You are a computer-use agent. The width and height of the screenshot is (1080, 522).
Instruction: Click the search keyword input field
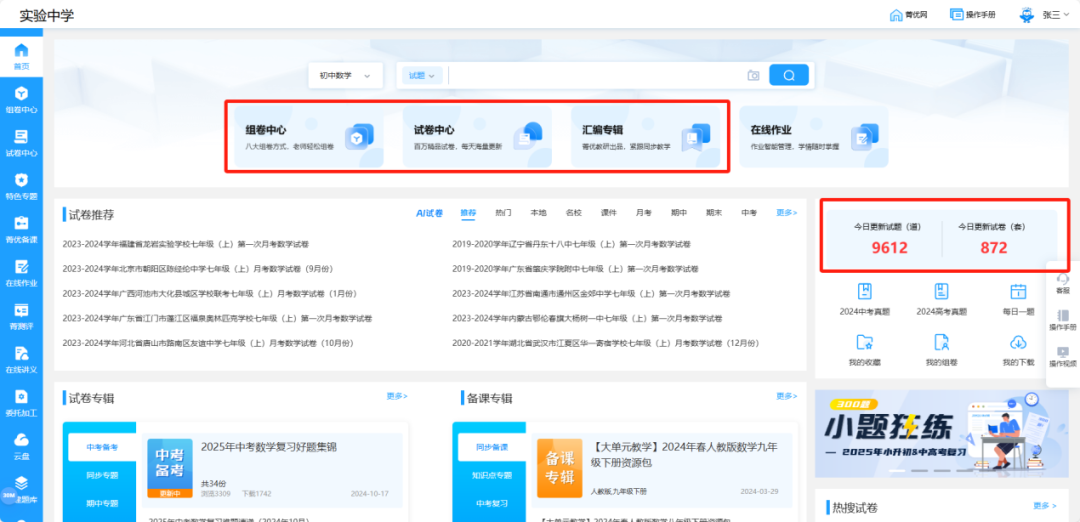click(596, 76)
